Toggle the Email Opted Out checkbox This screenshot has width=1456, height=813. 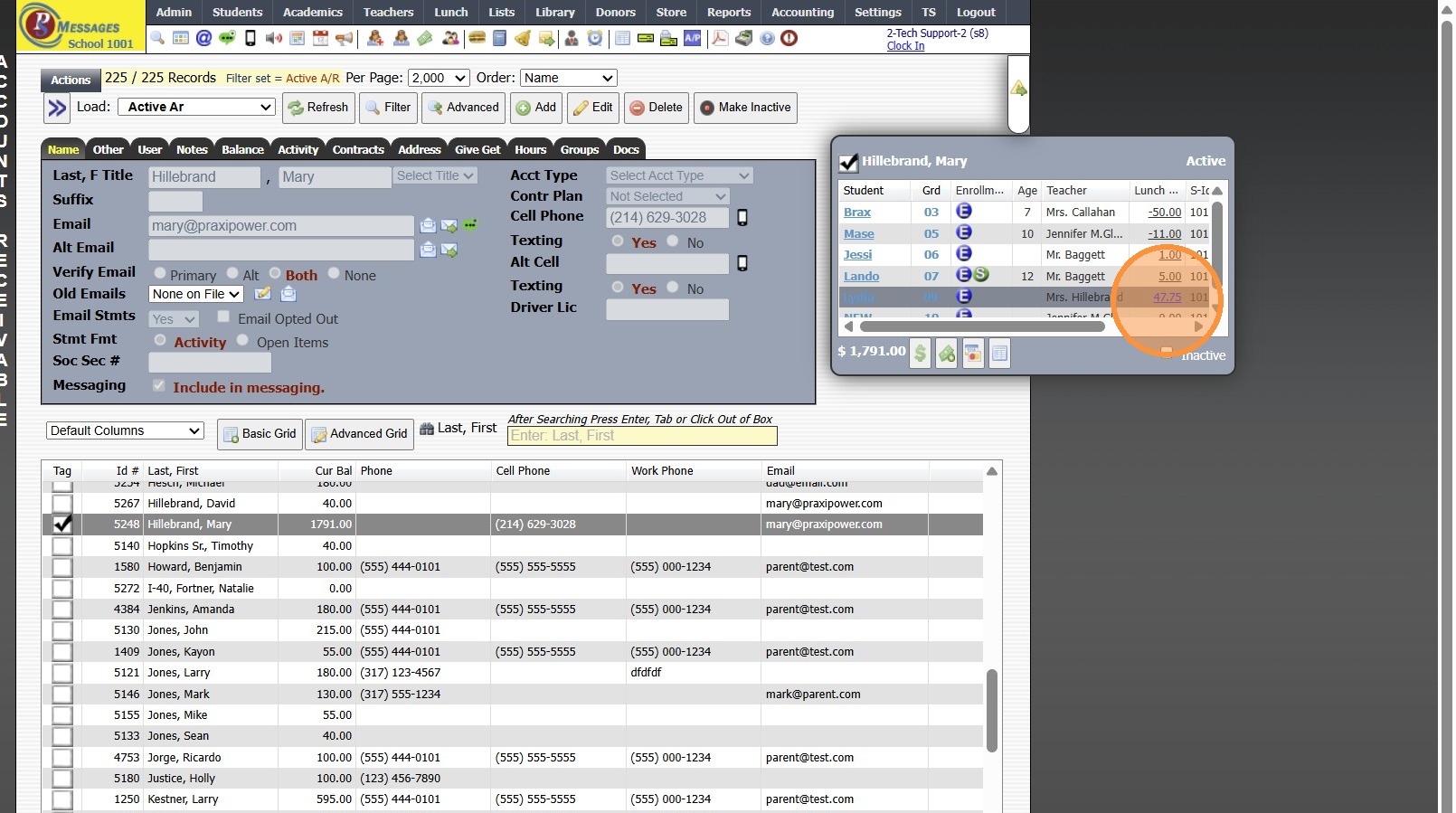(223, 317)
